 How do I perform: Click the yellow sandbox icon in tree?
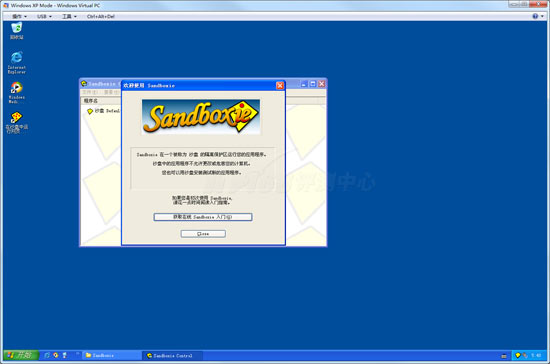pos(90,111)
